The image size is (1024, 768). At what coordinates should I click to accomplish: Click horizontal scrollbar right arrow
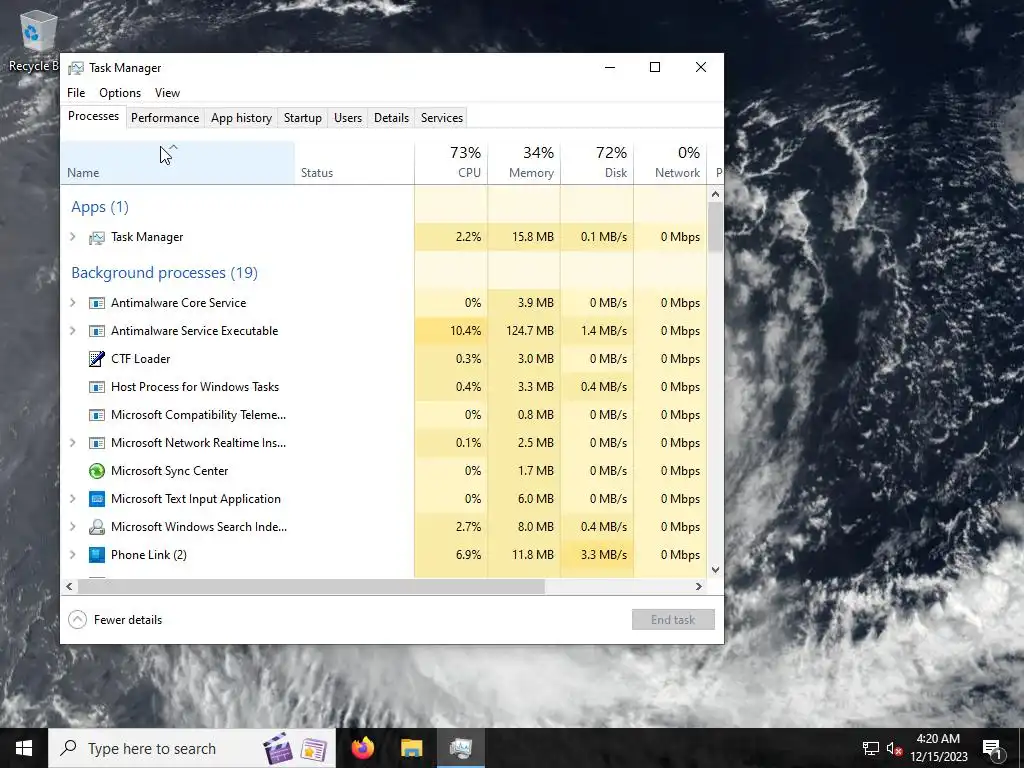(x=699, y=586)
